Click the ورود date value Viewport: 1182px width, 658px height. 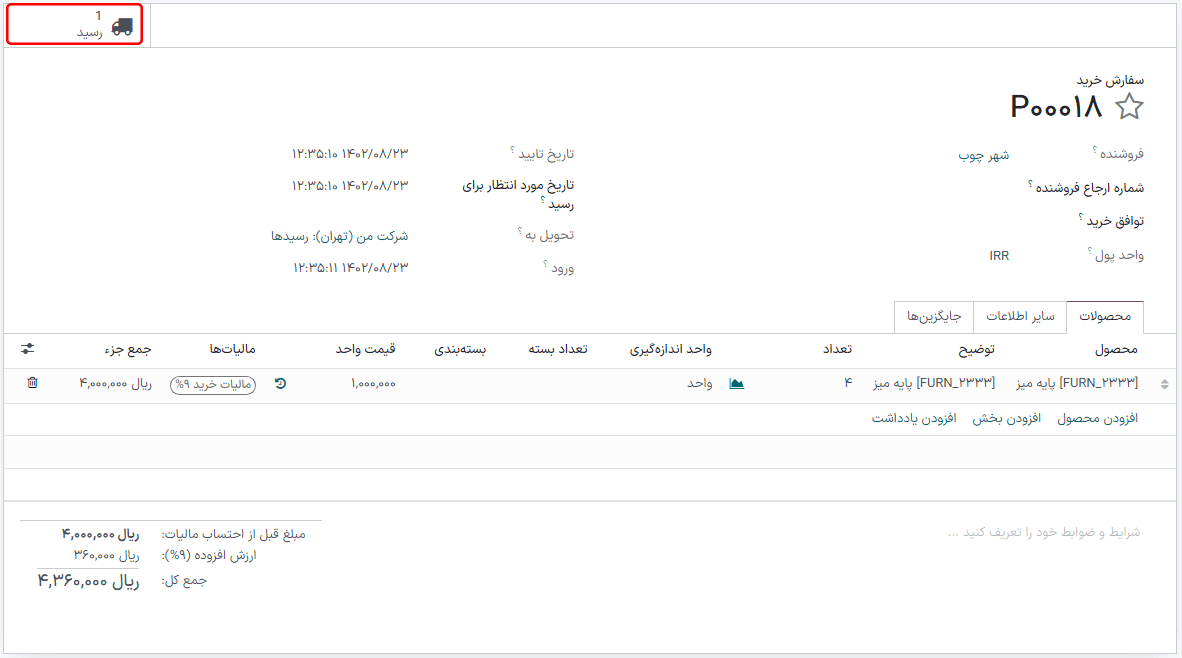click(x=350, y=268)
